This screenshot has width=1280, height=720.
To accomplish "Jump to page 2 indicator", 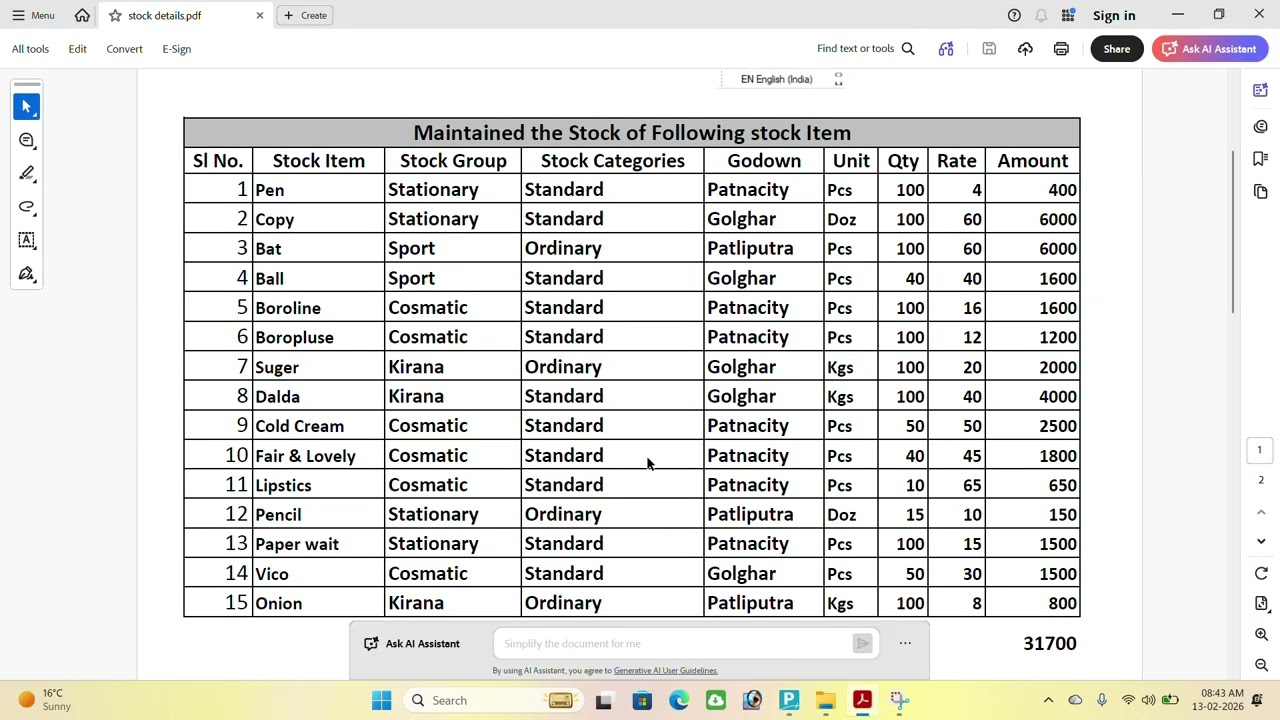I will 1260,480.
